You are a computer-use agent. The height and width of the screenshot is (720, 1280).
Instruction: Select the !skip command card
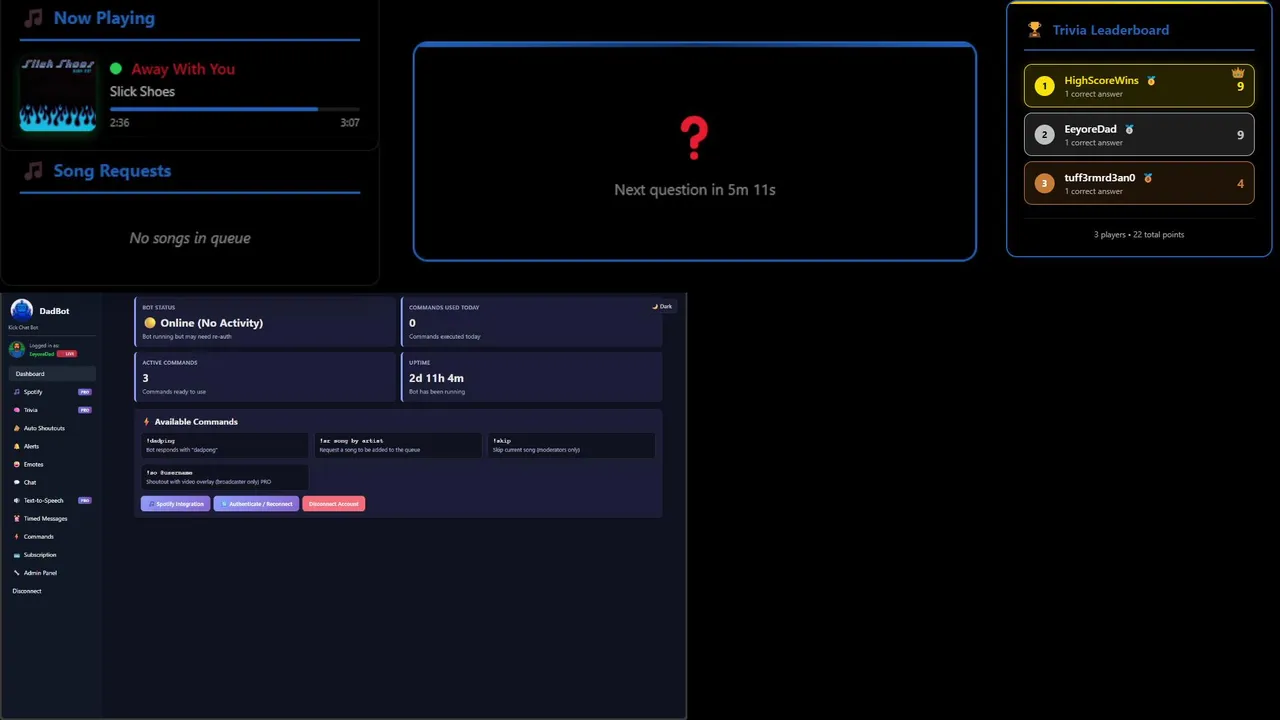click(571, 445)
